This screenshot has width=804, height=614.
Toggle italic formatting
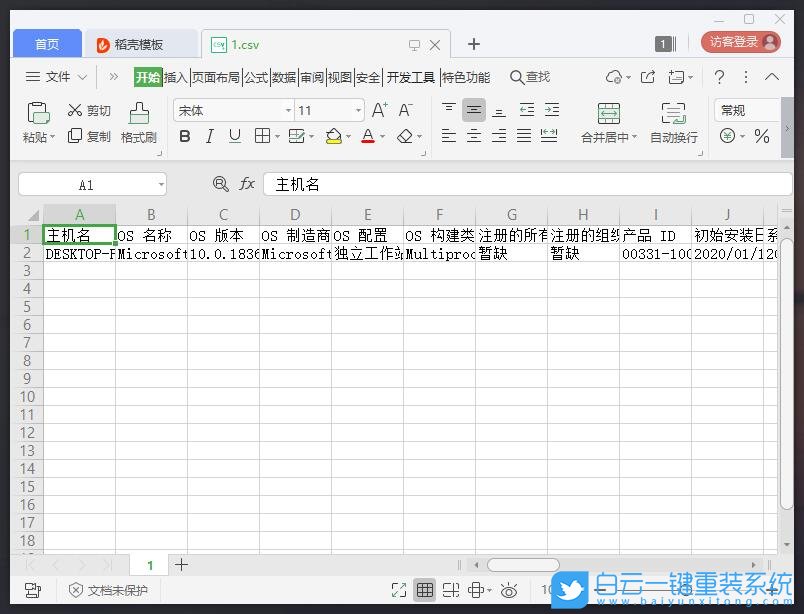[x=208, y=136]
